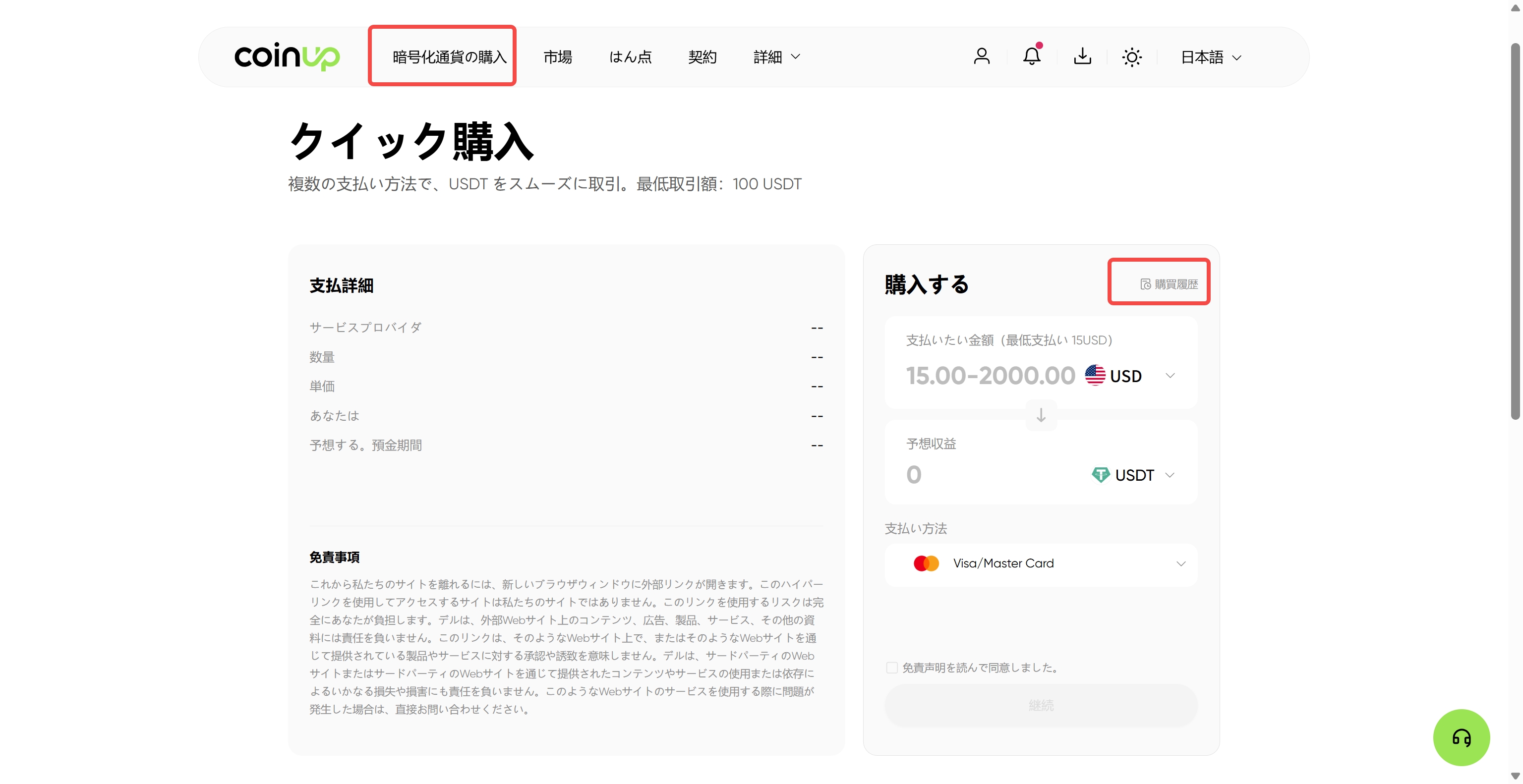Click the 支払詳細 heading
This screenshot has height=784, width=1523.
pyautogui.click(x=341, y=285)
